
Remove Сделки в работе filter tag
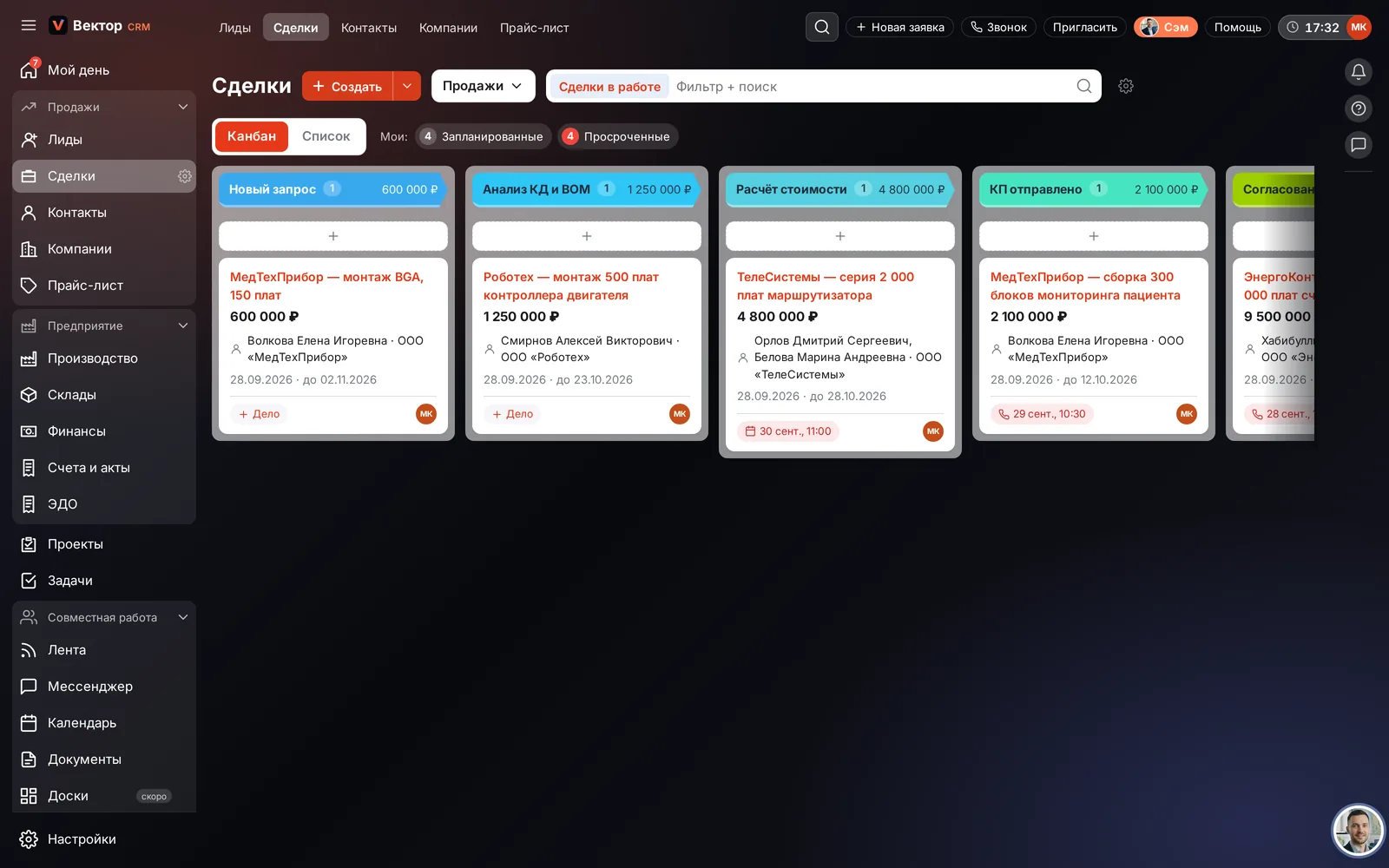(x=609, y=87)
